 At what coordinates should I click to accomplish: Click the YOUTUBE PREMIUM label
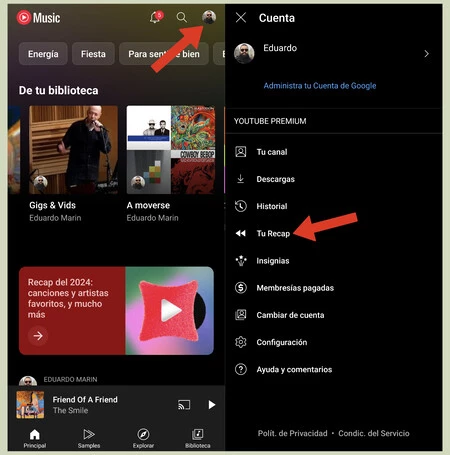270,121
